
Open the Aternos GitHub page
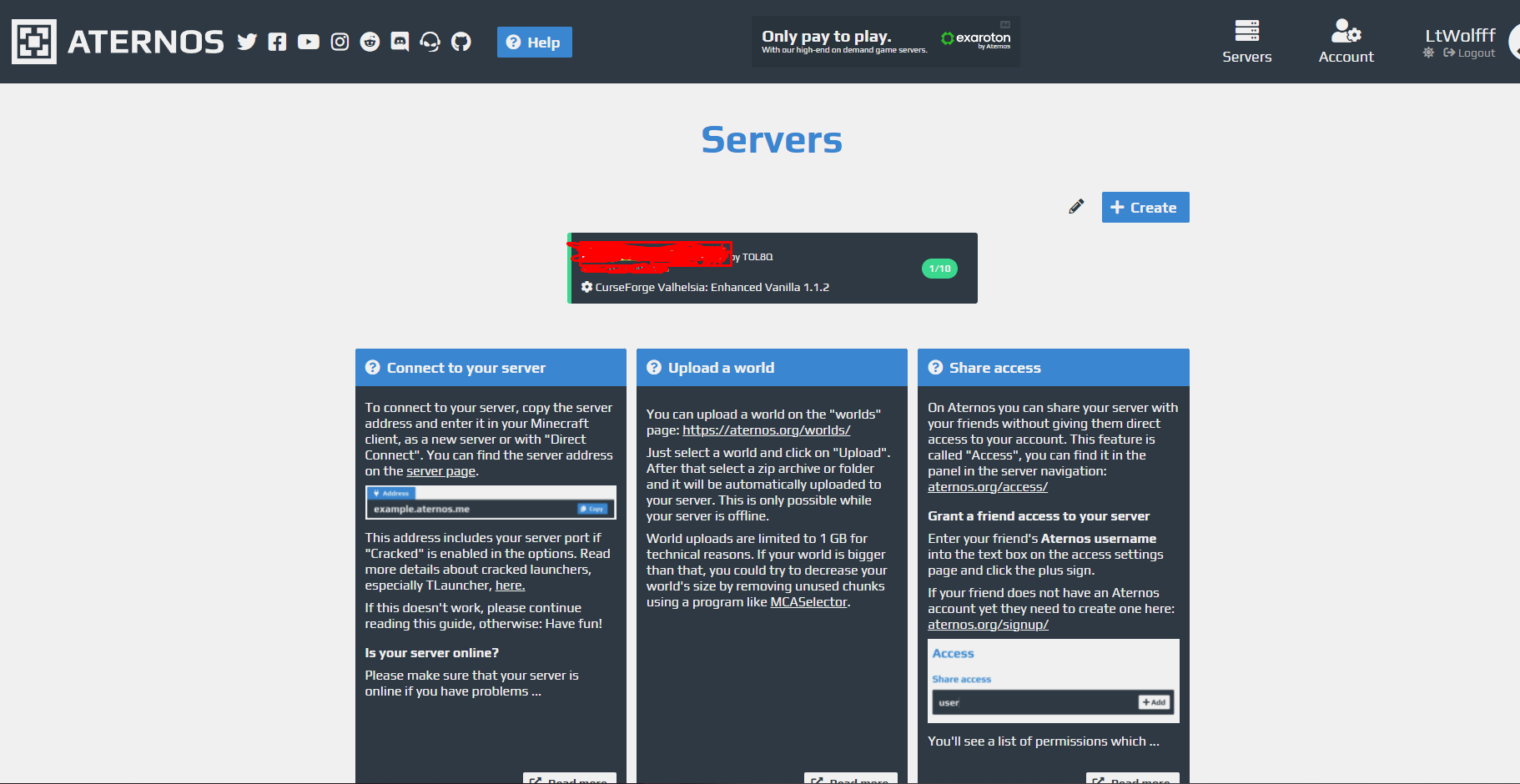[461, 42]
